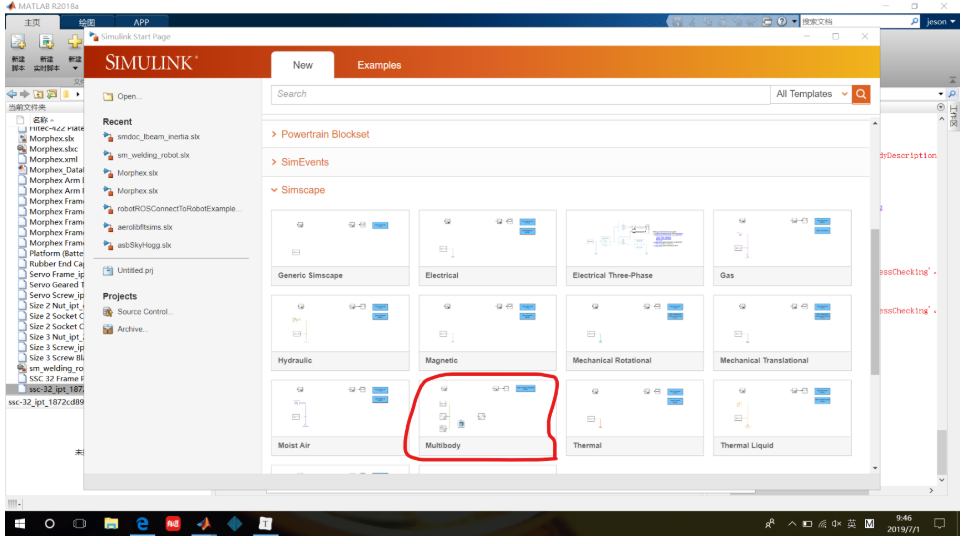Click the Open... folder link
This screenshot has width=975, height=544.
[122, 96]
